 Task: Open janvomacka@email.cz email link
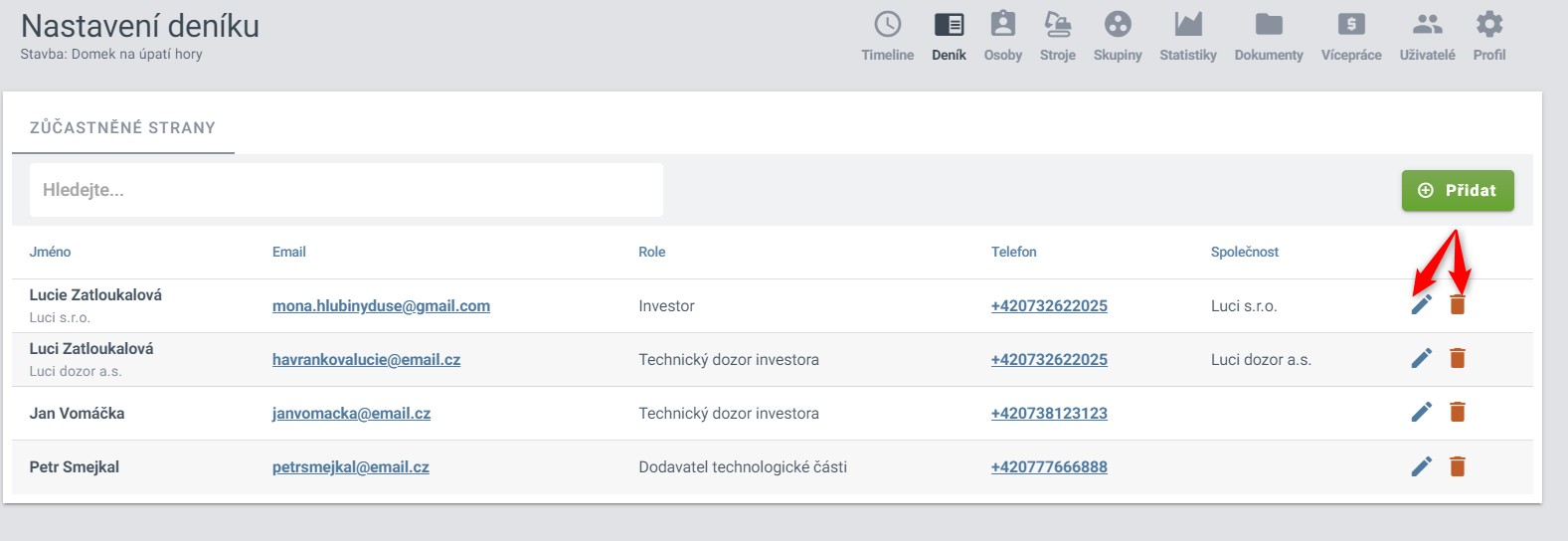[351, 414]
